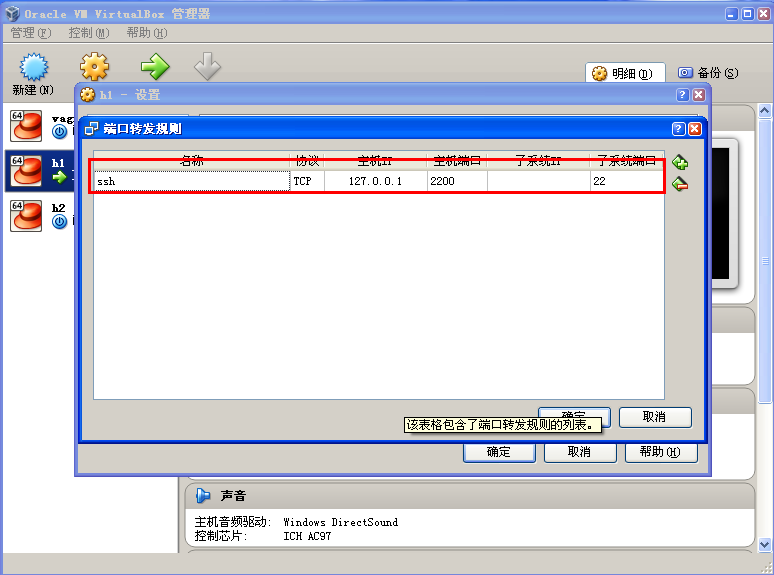Switch to the 备份 snapshots view

(x=708, y=73)
